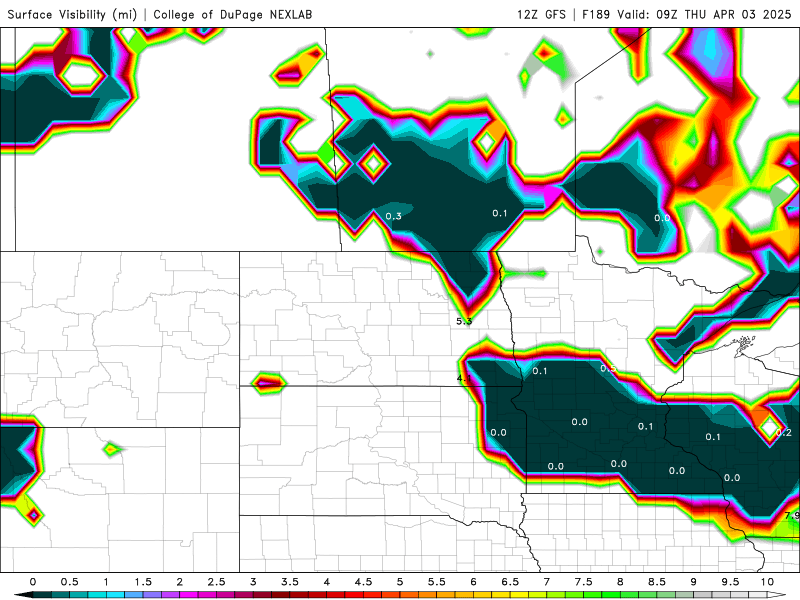The width and height of the screenshot is (800, 600).
Task: Click the colorbar tick label "1.5"
Action: (143, 582)
